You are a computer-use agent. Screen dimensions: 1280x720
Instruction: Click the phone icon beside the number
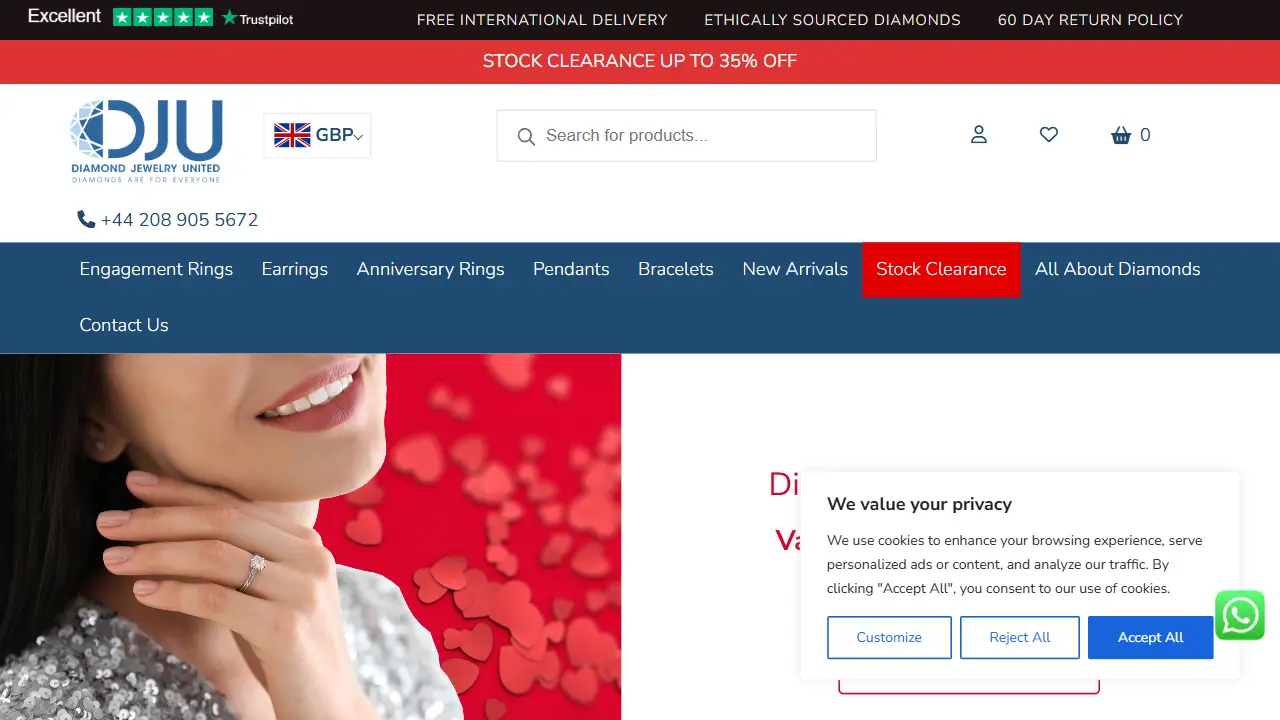(x=87, y=219)
